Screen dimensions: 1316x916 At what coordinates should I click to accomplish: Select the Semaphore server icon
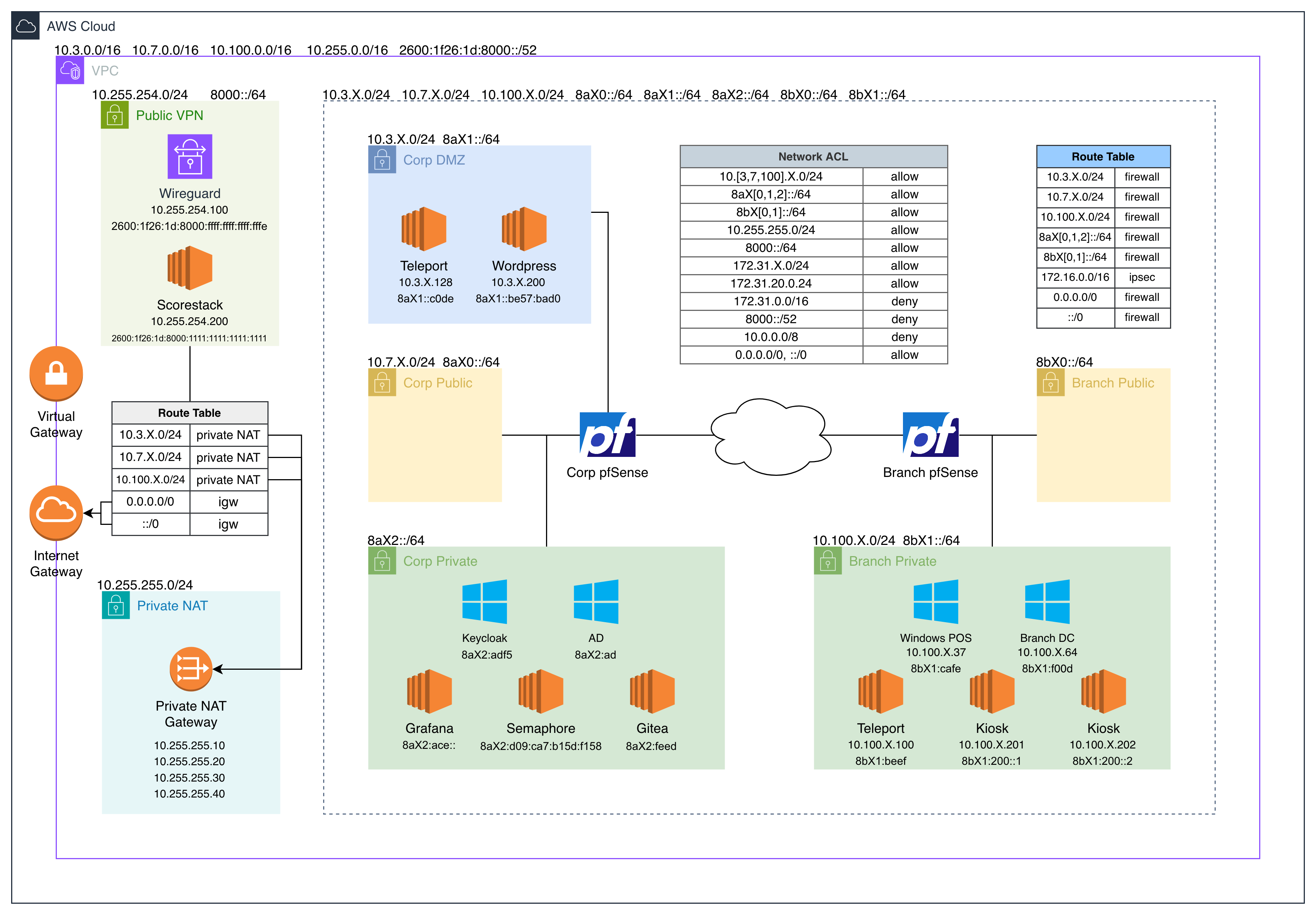(x=540, y=691)
